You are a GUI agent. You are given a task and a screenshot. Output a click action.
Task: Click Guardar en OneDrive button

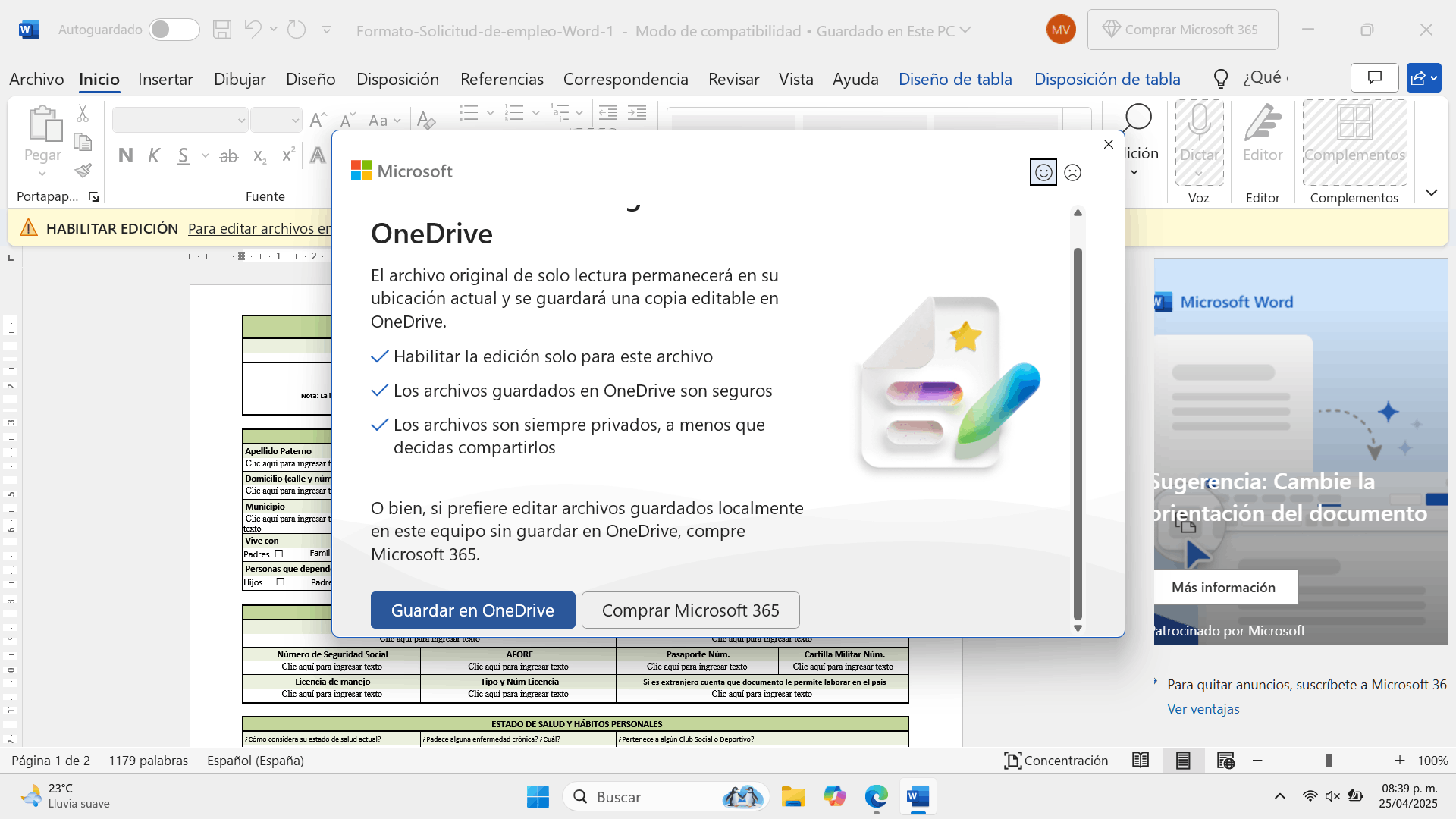click(x=472, y=610)
